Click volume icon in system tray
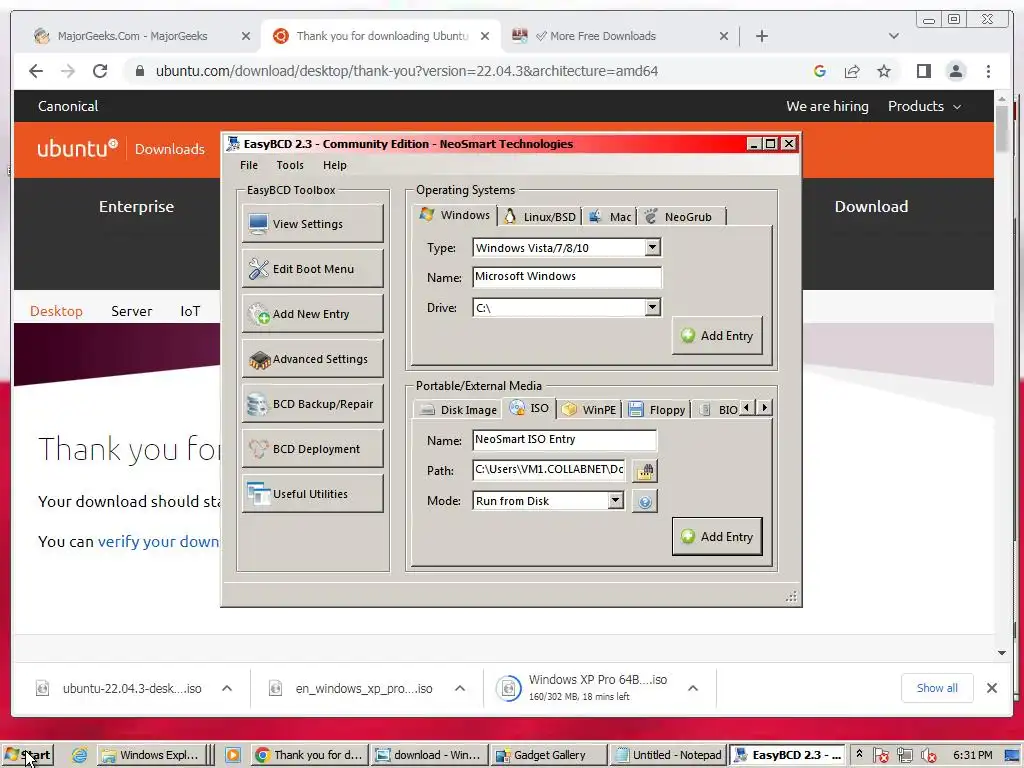1024x768 pixels. click(929, 756)
